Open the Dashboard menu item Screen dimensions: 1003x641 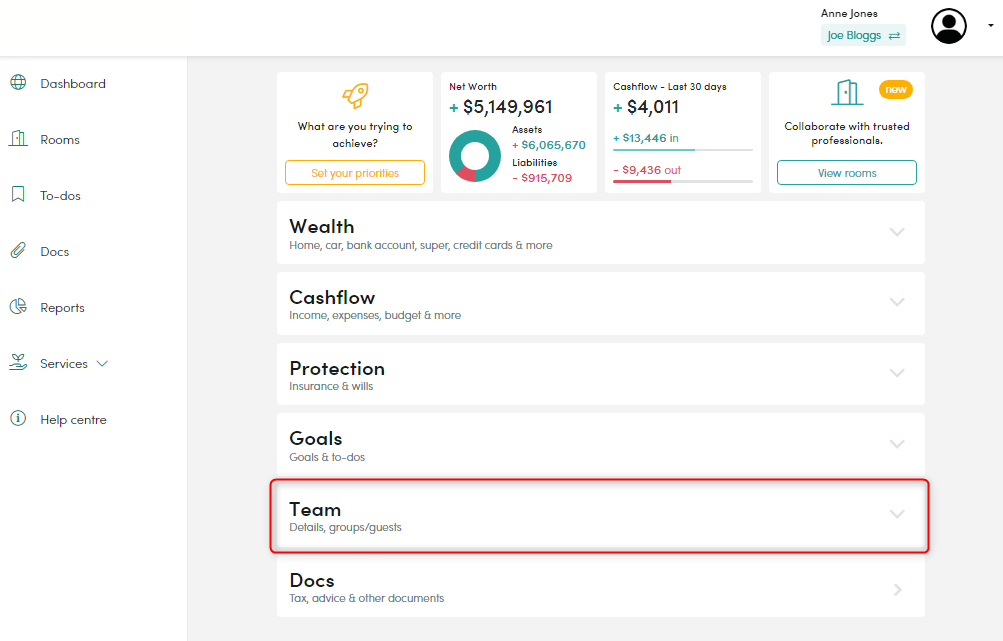coord(73,84)
